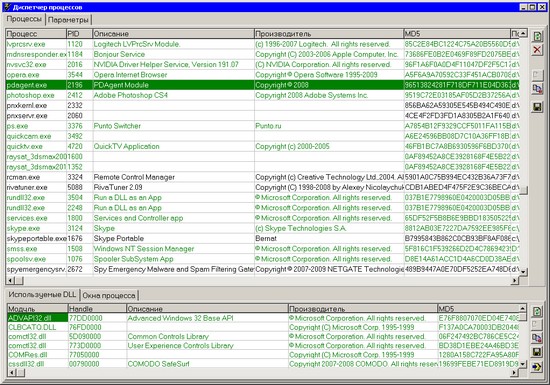Select the spyemergencysrv process row

pos(262,269)
